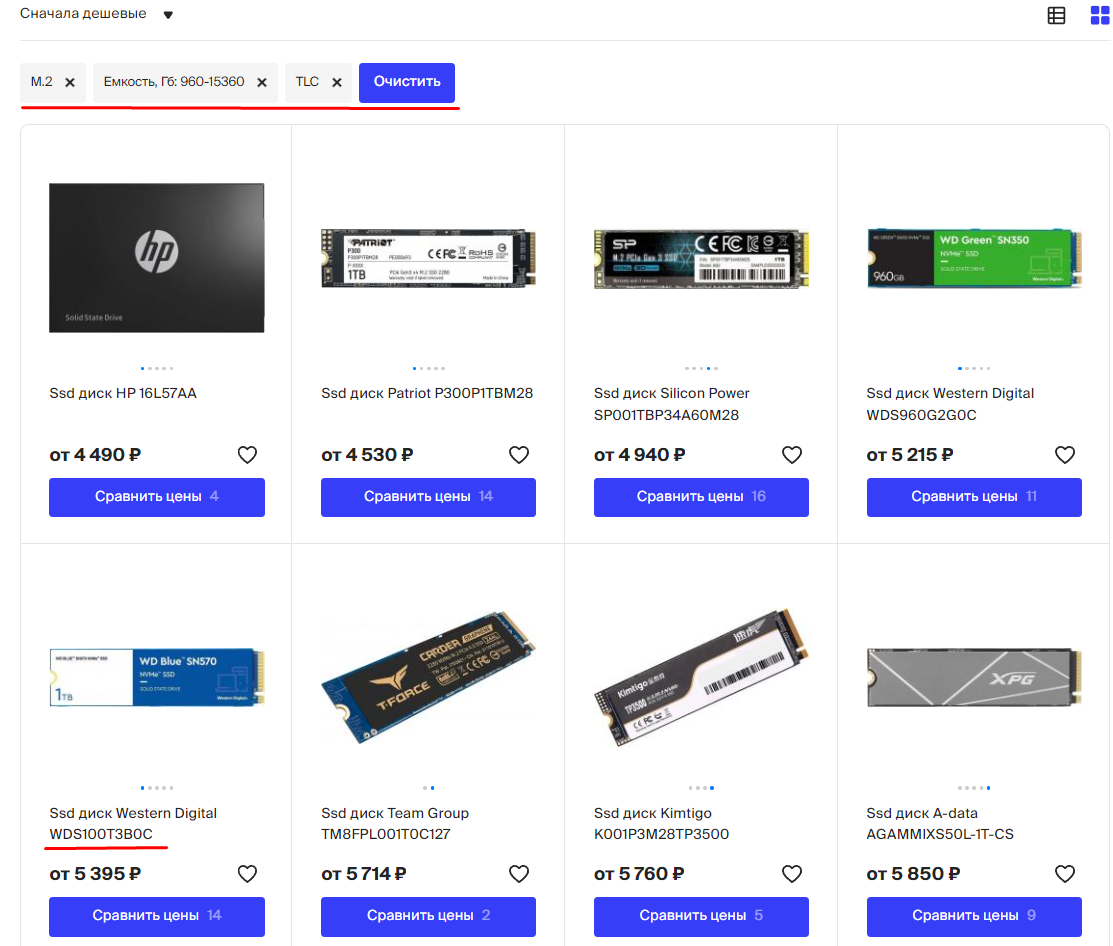The width and height of the screenshot is (1113, 946).
Task: Add WDS100T3B0C to favorites
Action: click(247, 874)
